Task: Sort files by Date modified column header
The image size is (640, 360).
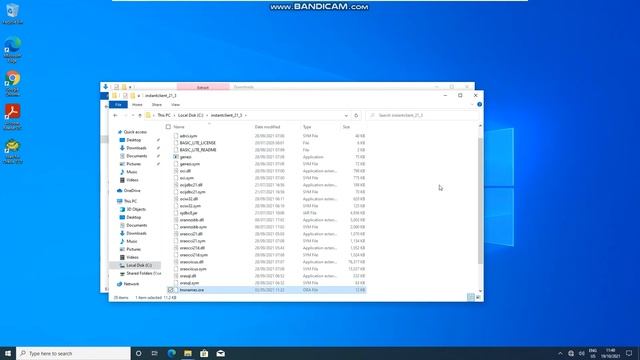Action: click(267, 127)
